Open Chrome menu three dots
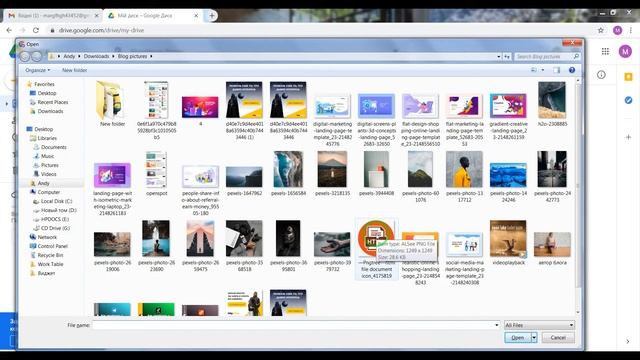The image size is (640, 360). click(631, 30)
